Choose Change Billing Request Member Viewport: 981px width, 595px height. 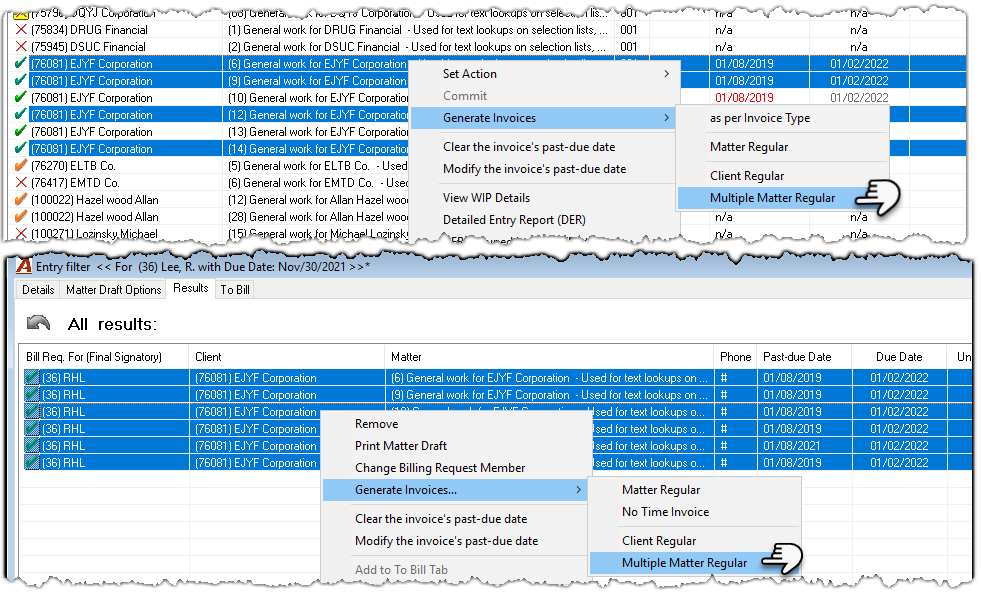pos(440,468)
